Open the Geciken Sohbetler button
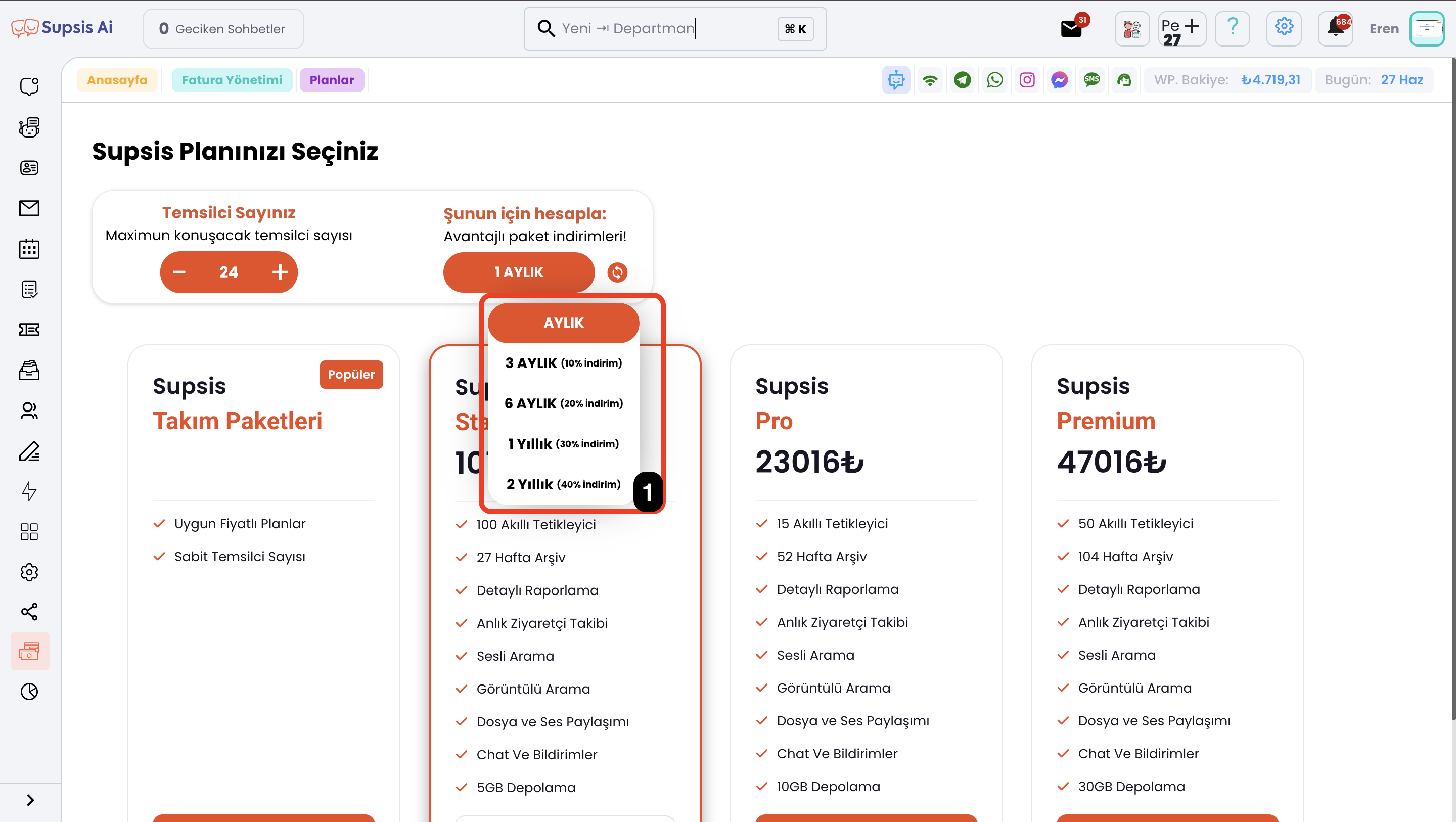 tap(223, 29)
